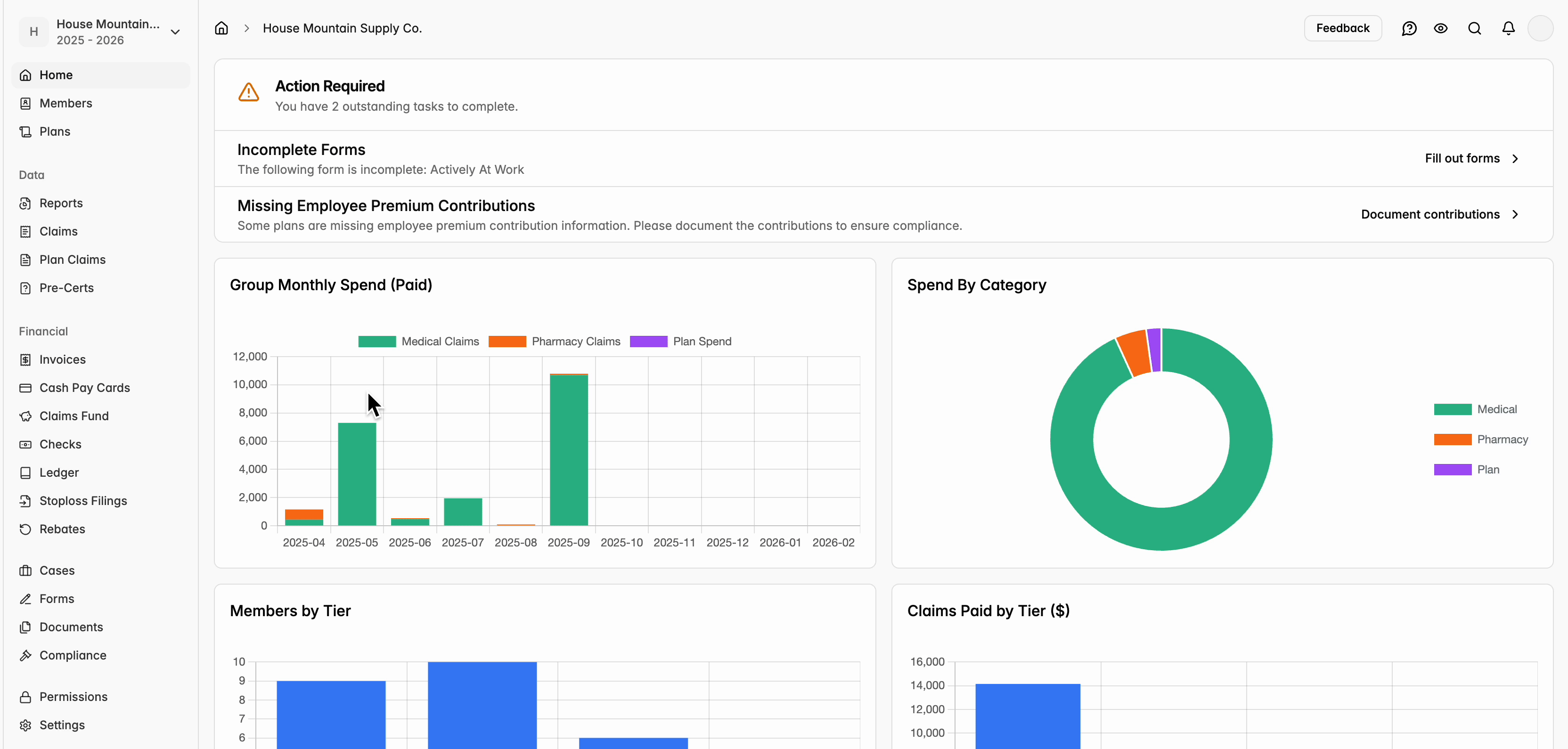This screenshot has width=1568, height=749.
Task: Click the user avatar circle
Action: tap(1540, 28)
